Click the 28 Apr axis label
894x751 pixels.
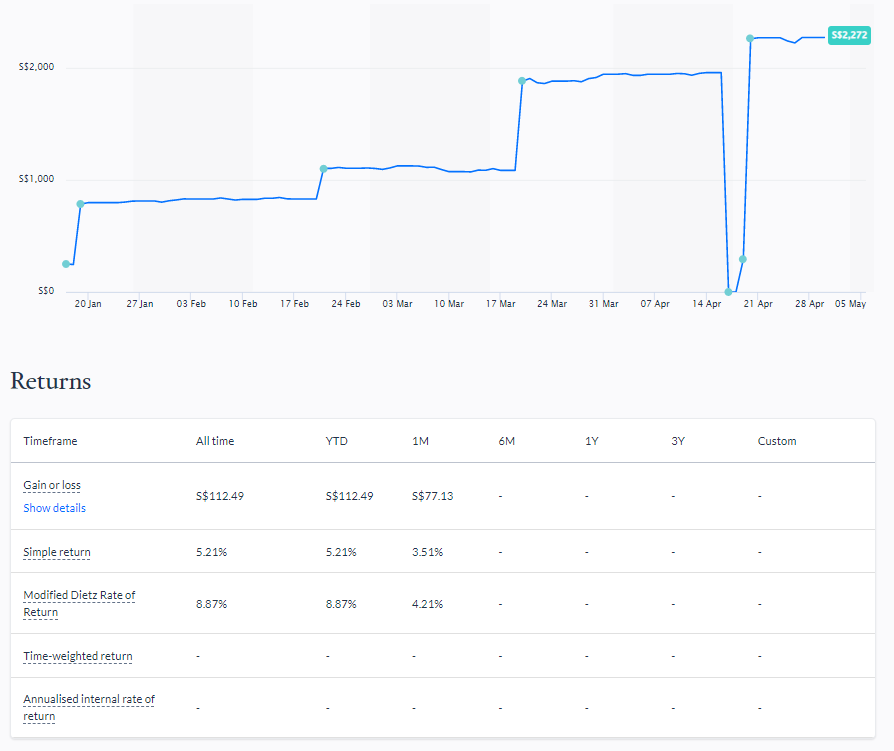pyautogui.click(x=810, y=304)
